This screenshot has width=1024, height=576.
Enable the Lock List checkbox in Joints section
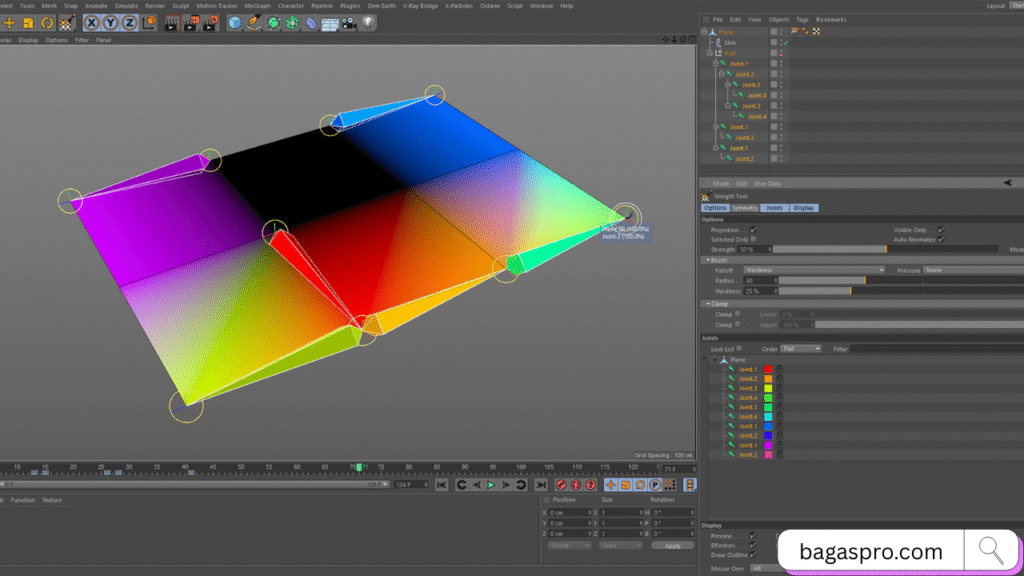pyautogui.click(x=740, y=349)
